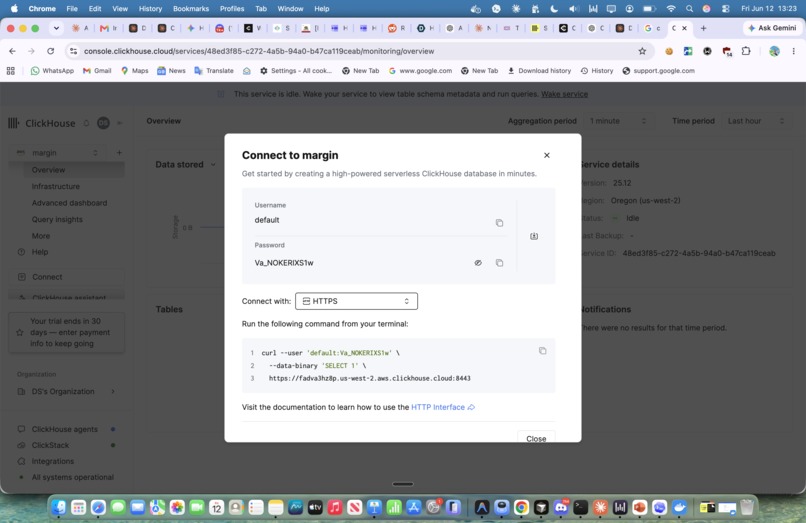Viewport: 806px width, 523px height.
Task: Click the ClickHouse logo icon
Action: click(14, 123)
